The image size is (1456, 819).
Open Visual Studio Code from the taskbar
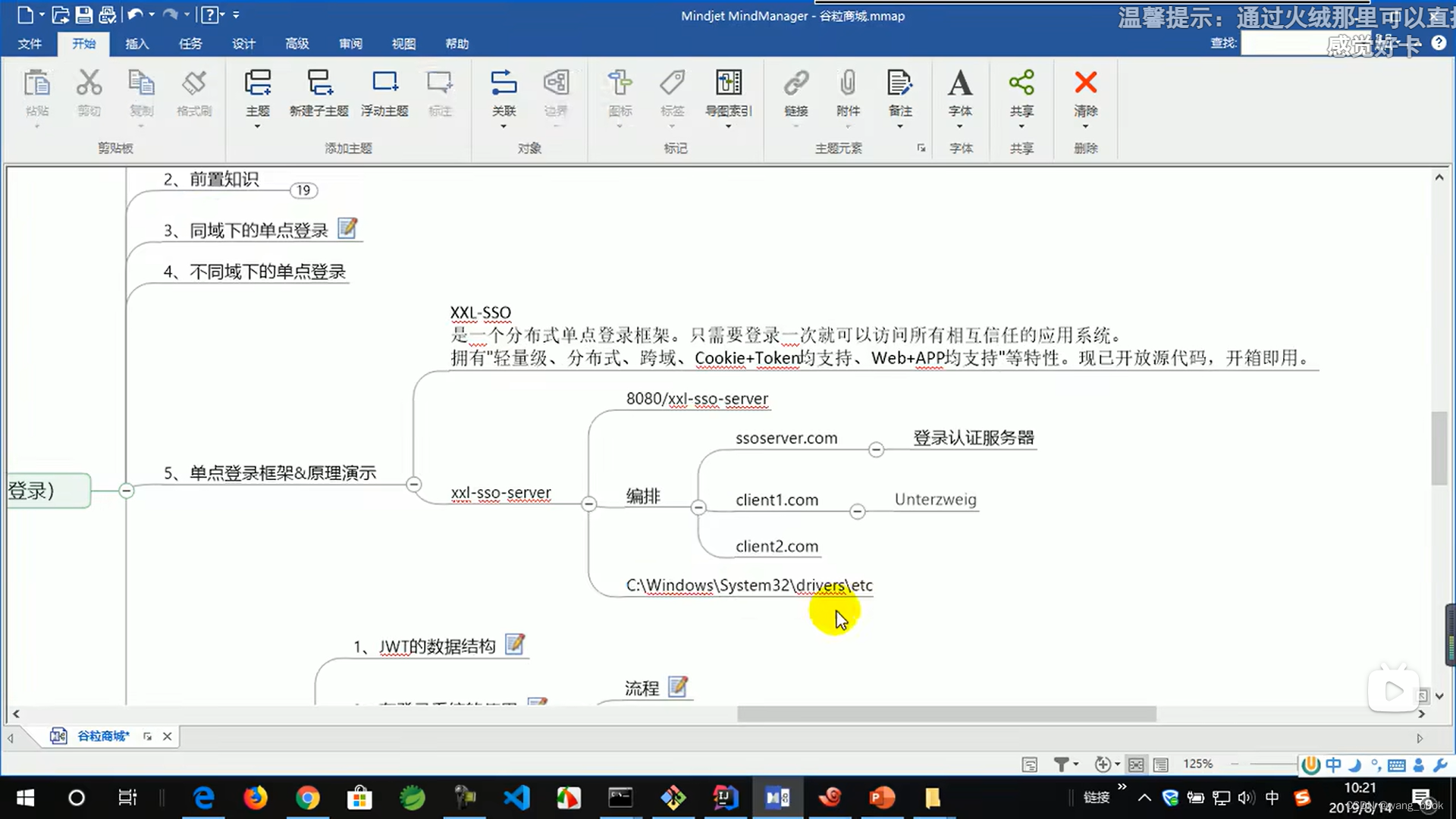[x=516, y=798]
